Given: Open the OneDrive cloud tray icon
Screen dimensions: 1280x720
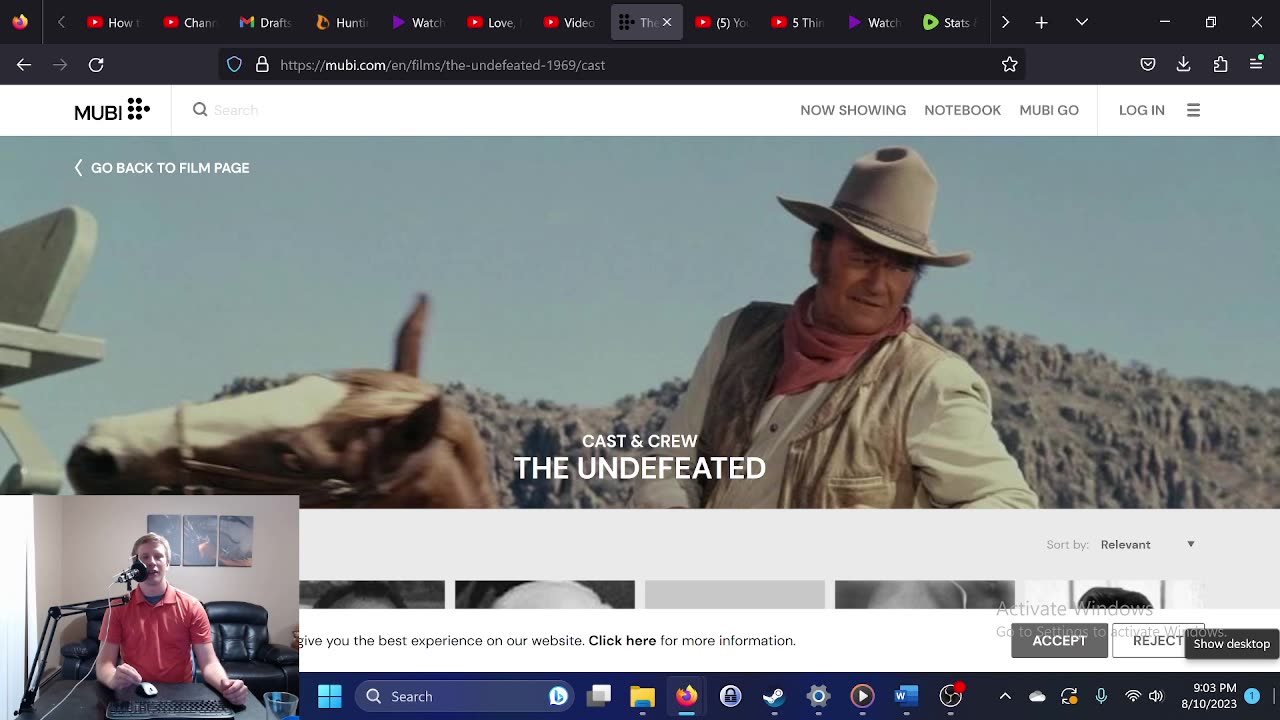Looking at the screenshot, I should point(1037,696).
